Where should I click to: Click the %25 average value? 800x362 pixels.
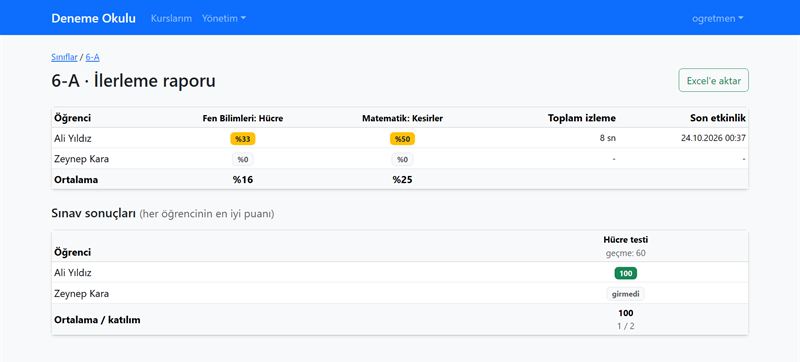pos(403,179)
